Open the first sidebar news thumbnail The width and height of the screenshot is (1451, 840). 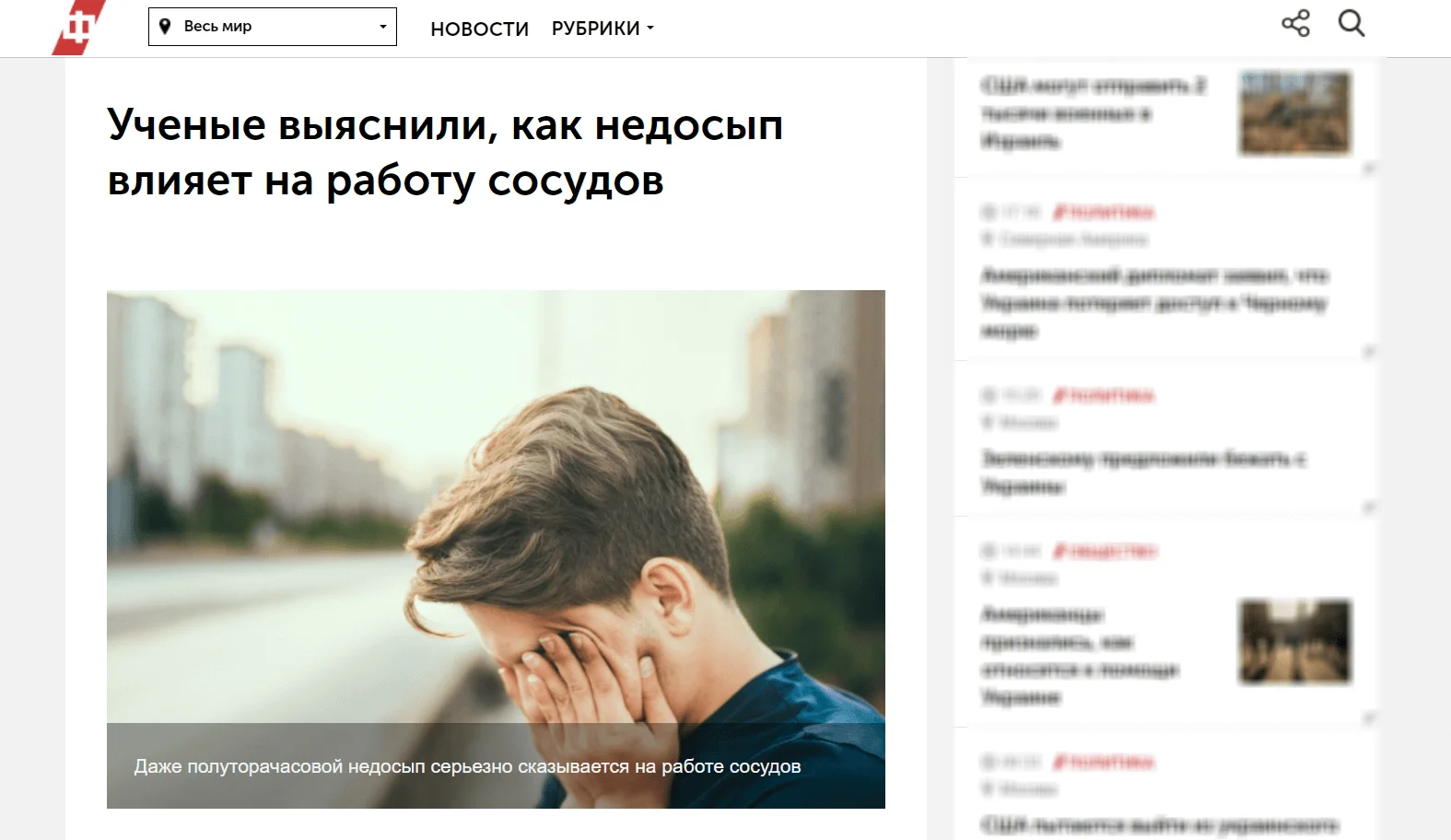click(1295, 113)
